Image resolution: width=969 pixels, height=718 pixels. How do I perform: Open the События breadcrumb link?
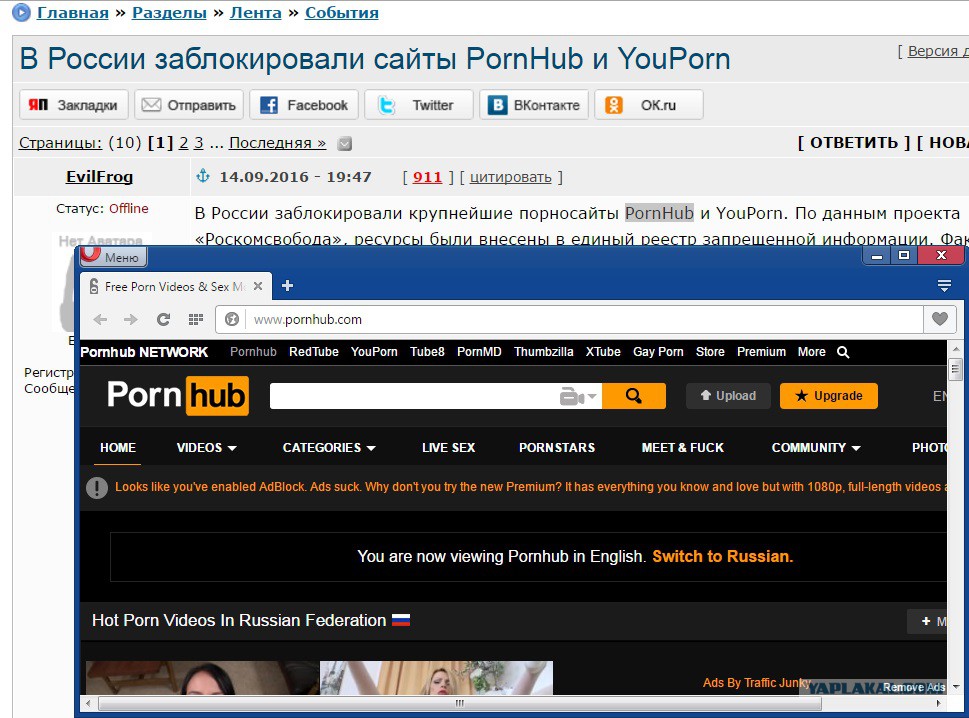(x=342, y=12)
